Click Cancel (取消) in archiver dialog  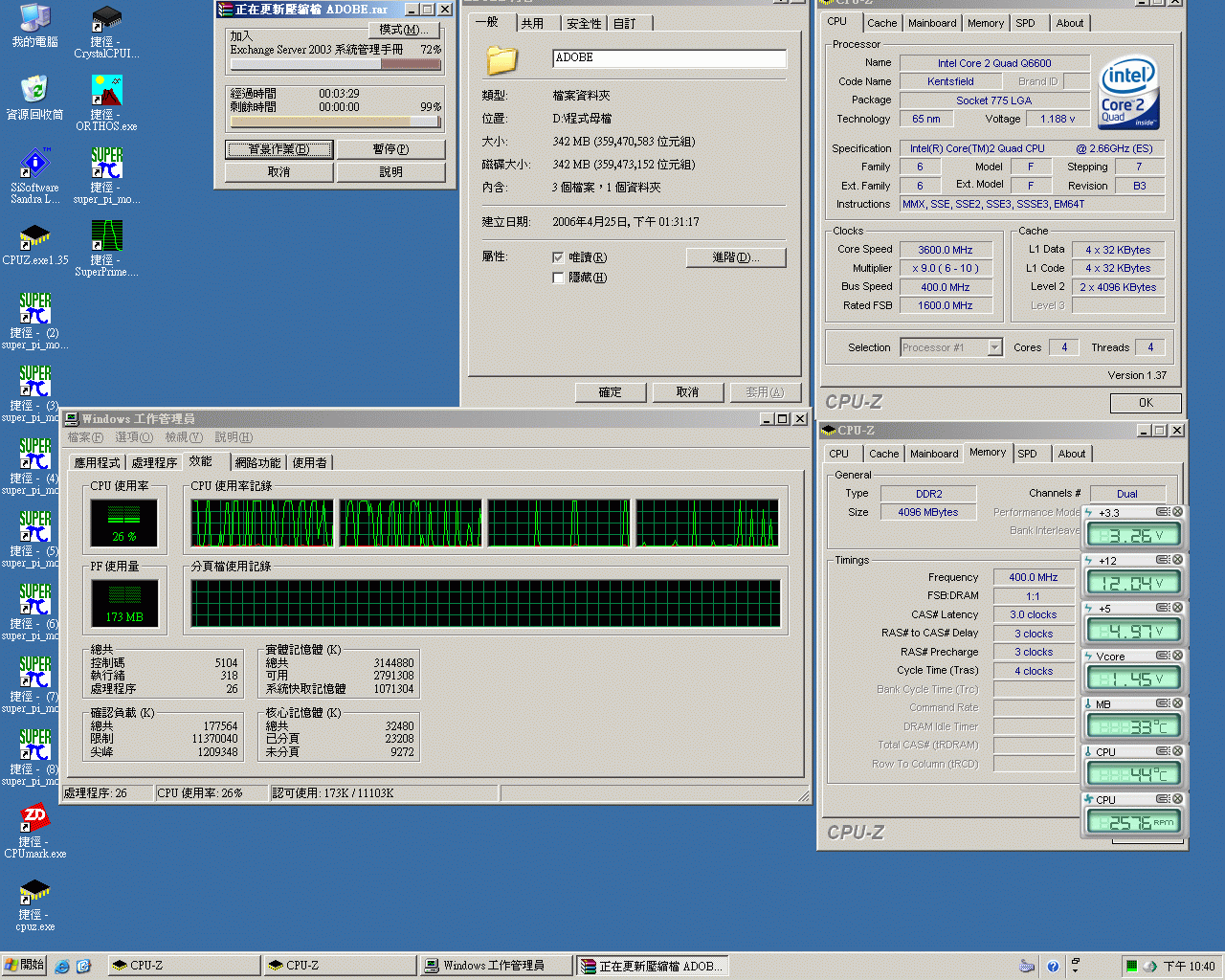(x=278, y=172)
